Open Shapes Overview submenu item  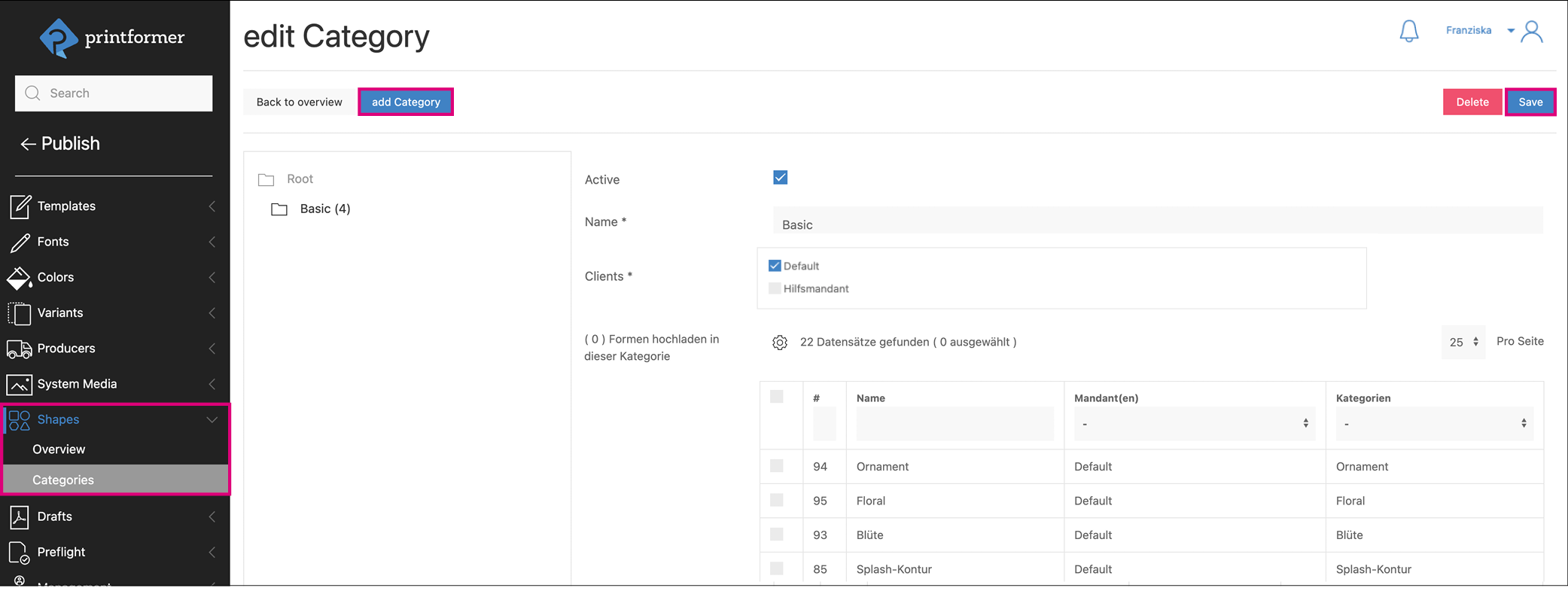[x=59, y=449]
